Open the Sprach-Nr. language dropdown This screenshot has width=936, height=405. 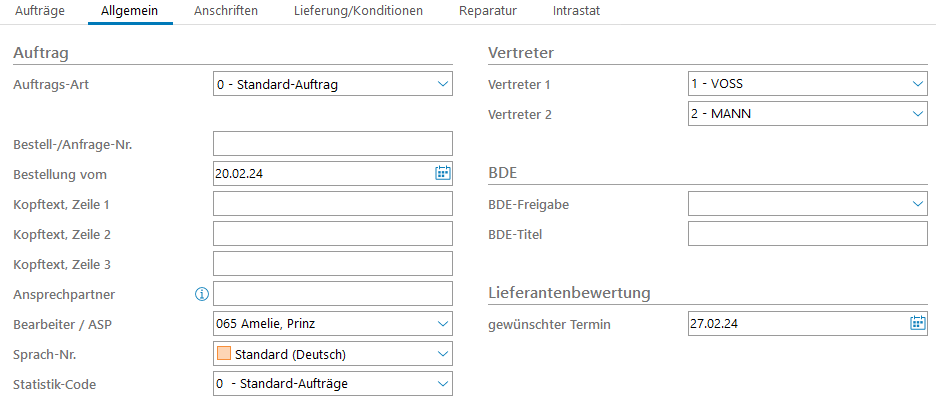click(x=443, y=354)
